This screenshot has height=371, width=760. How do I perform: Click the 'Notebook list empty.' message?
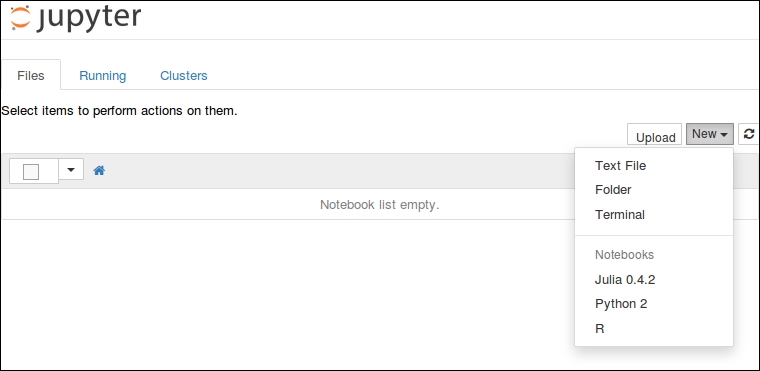[x=380, y=205]
